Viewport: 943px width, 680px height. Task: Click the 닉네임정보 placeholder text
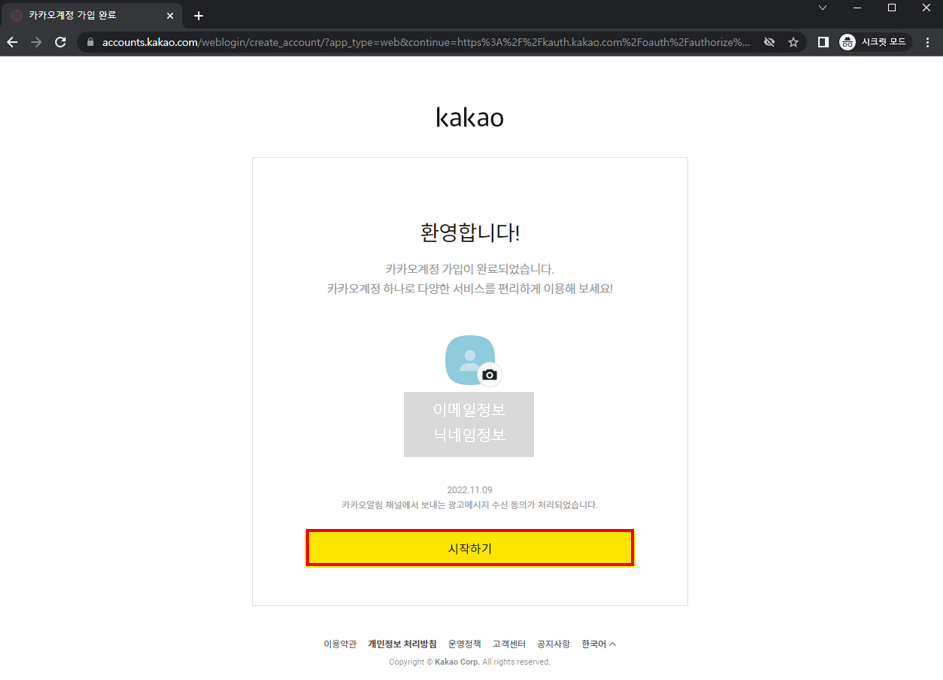pos(469,435)
